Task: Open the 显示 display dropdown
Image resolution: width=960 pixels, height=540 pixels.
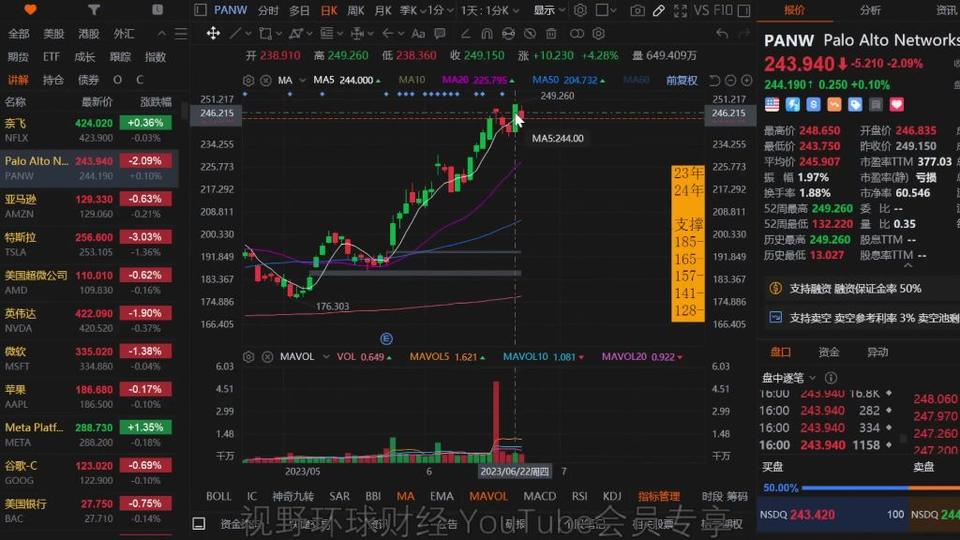Action: coord(549,10)
